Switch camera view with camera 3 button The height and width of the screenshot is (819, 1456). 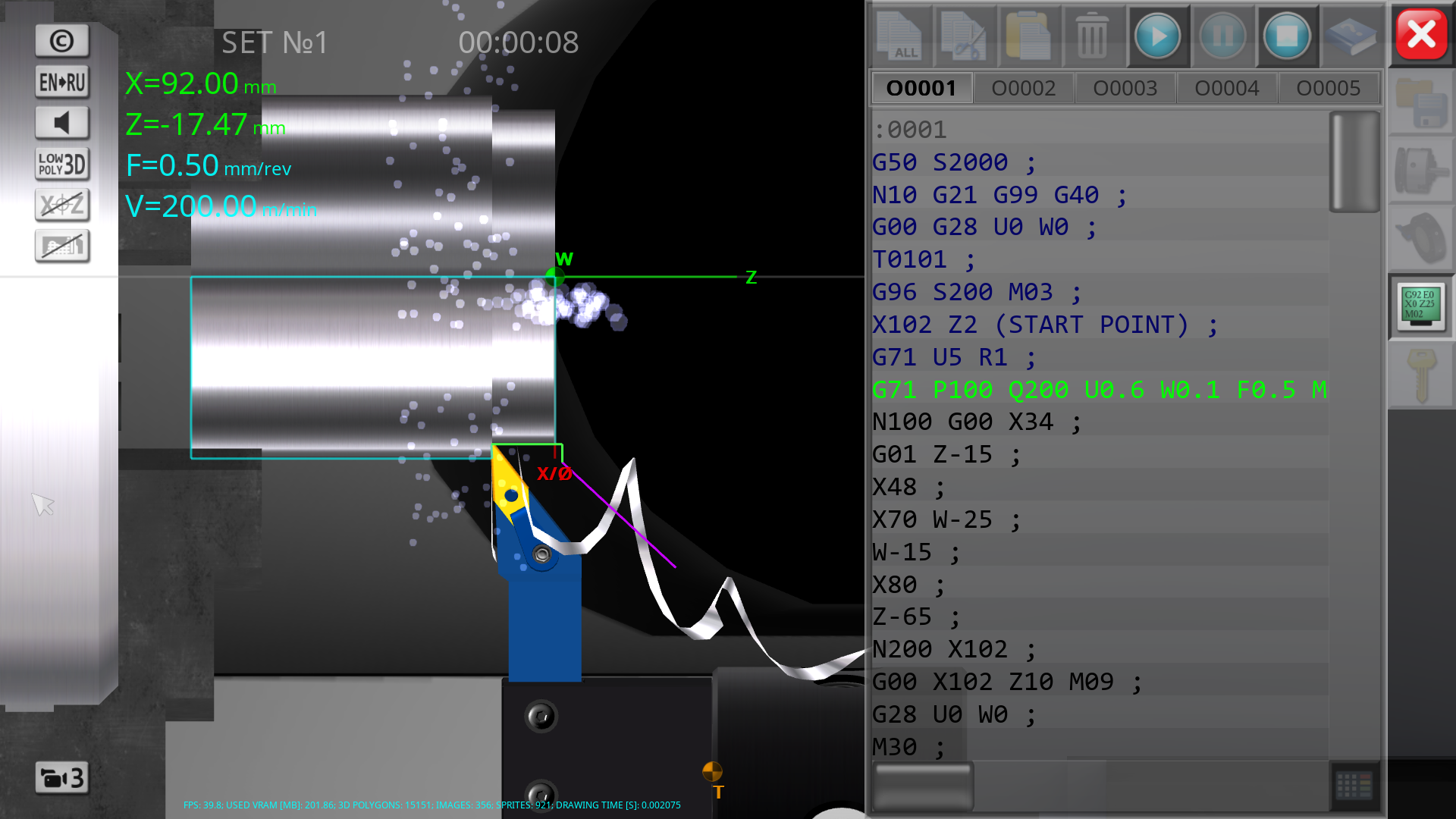pyautogui.click(x=62, y=778)
